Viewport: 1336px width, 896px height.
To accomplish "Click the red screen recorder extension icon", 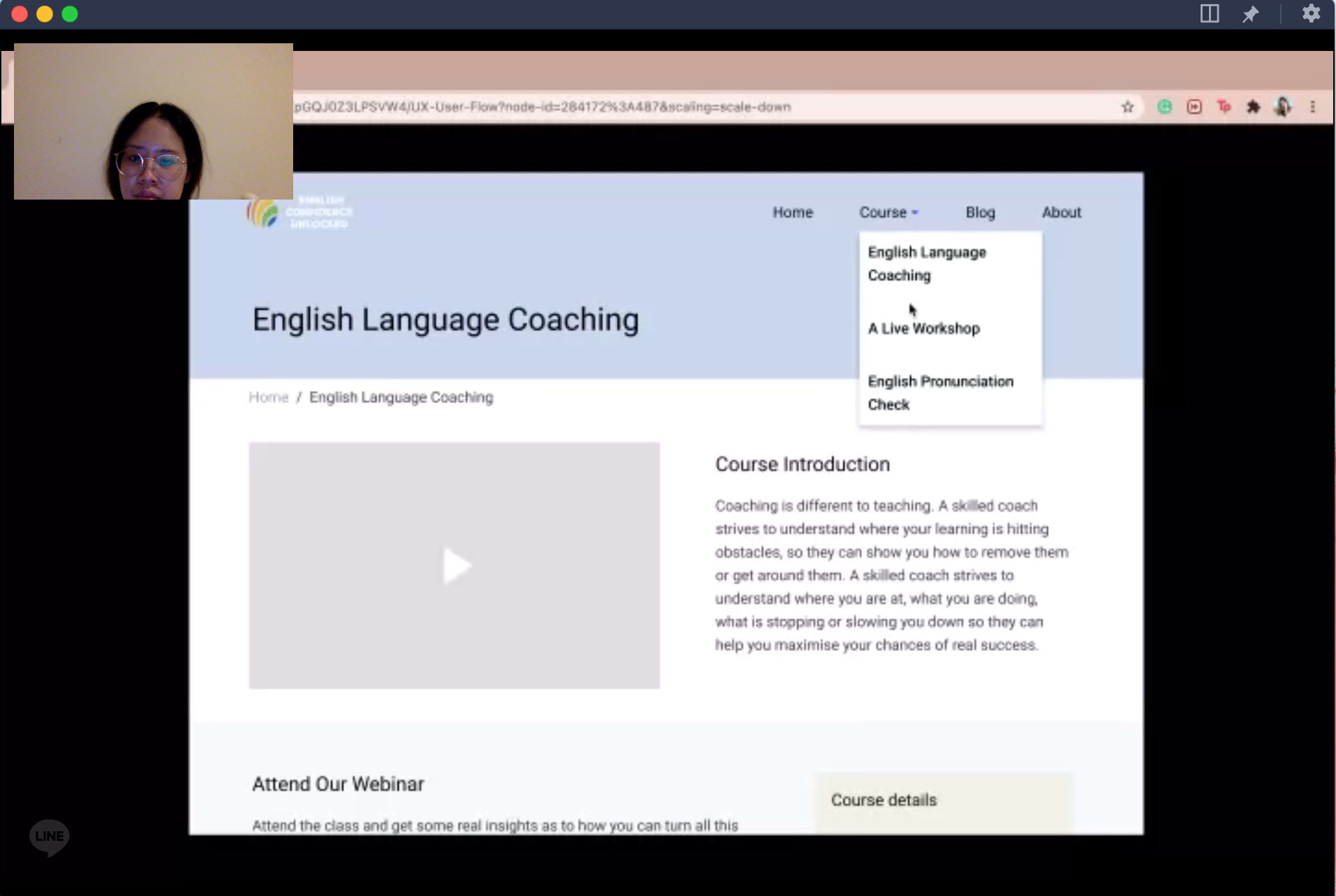I will click(1194, 107).
